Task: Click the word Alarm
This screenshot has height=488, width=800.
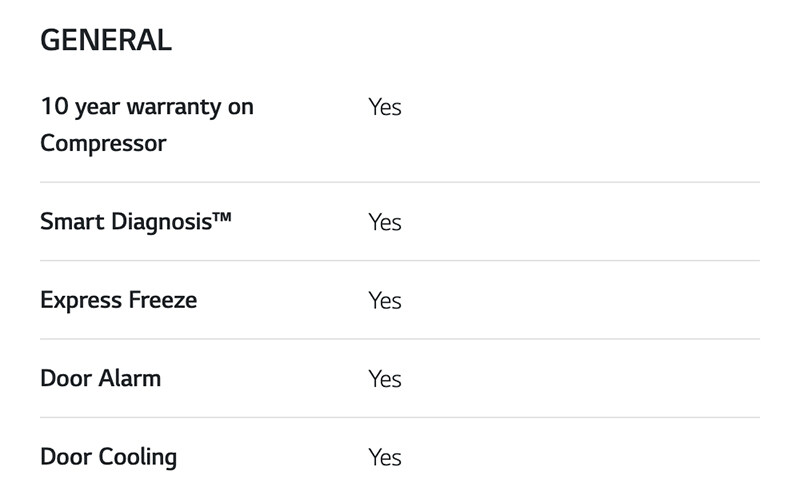Action: coord(129,378)
